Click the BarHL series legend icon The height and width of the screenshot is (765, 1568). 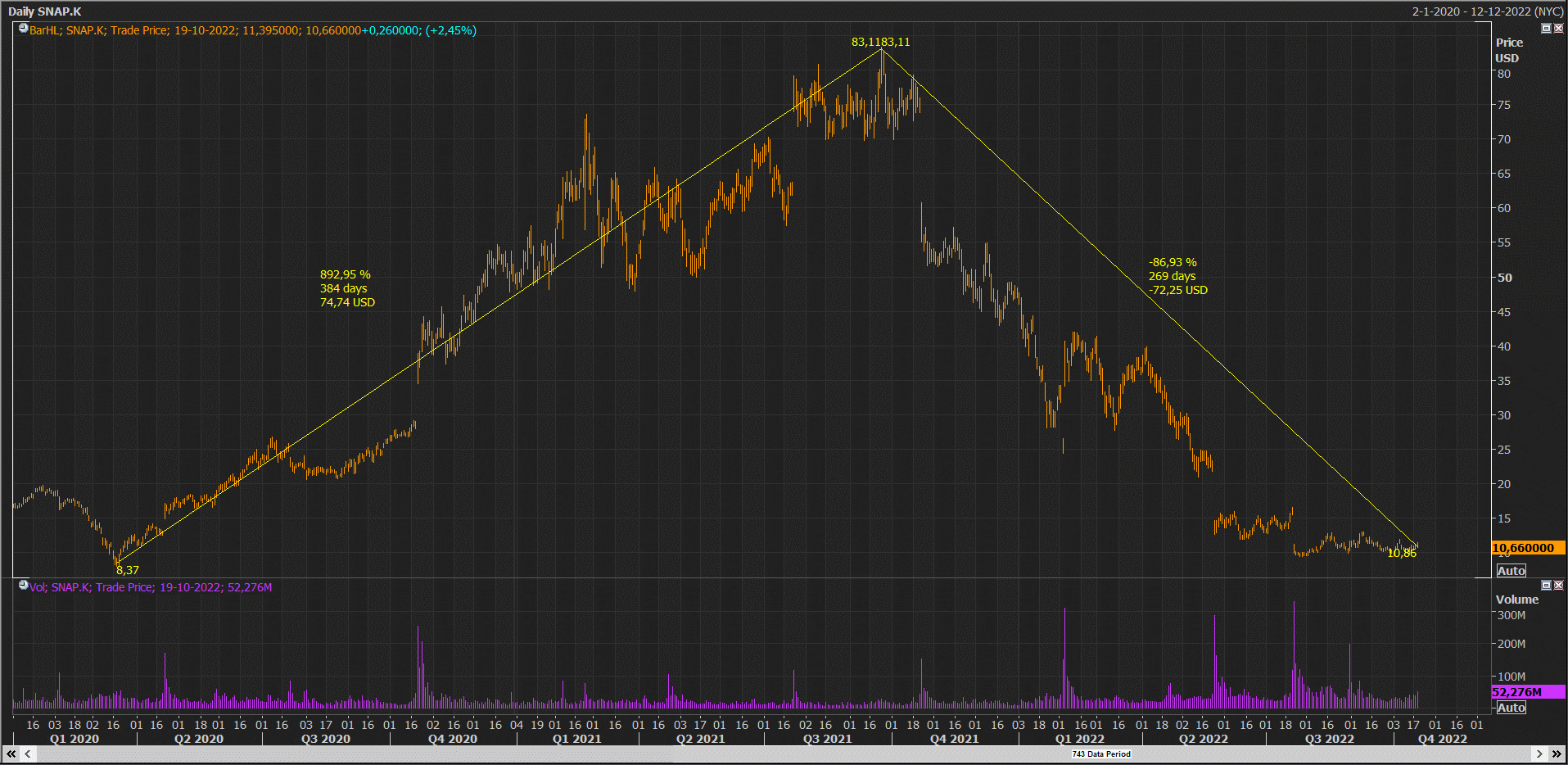(23, 29)
